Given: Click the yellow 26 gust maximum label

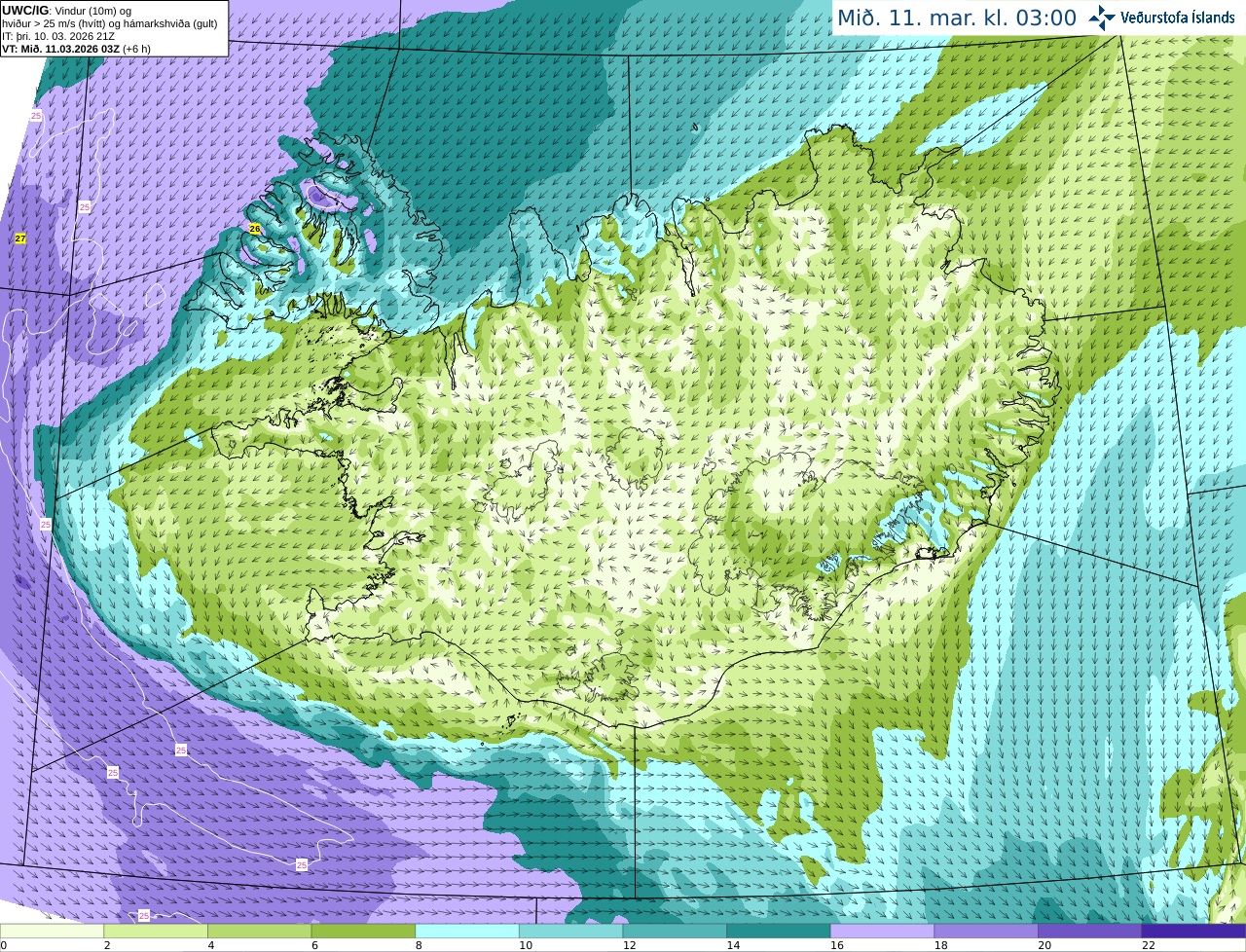Looking at the screenshot, I should pos(255,229).
